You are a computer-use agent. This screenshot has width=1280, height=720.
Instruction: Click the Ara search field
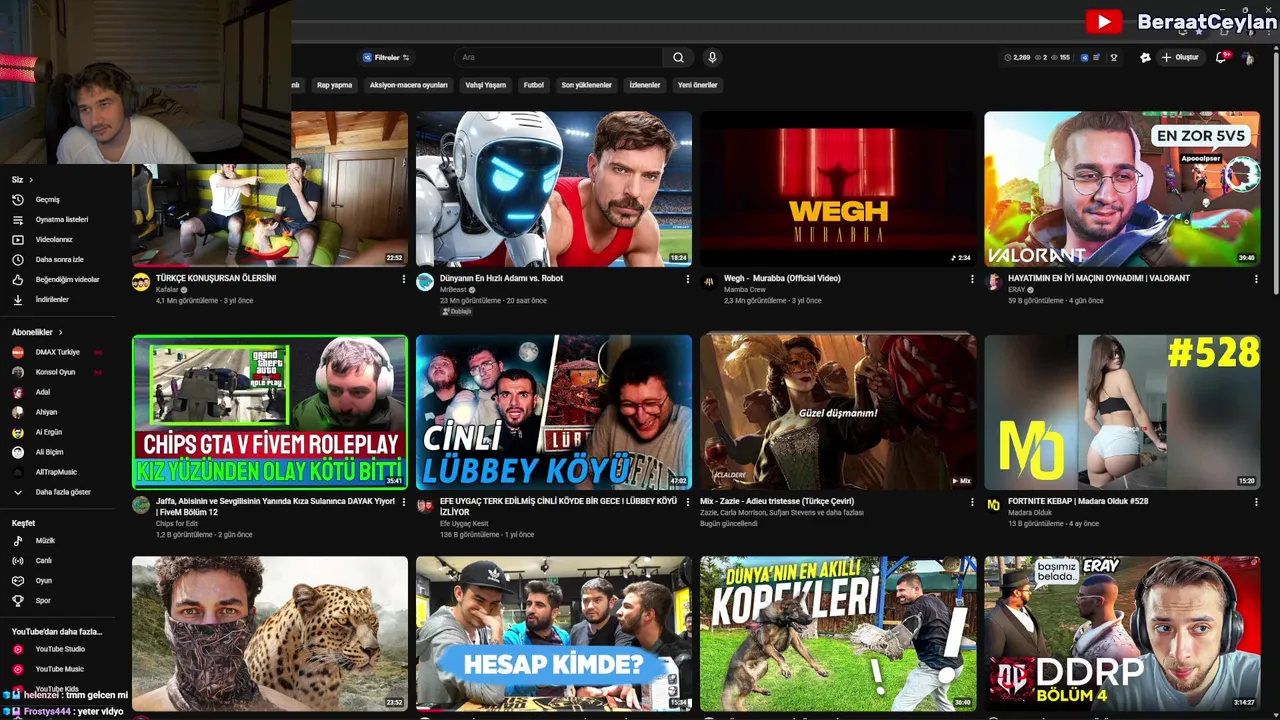(558, 58)
